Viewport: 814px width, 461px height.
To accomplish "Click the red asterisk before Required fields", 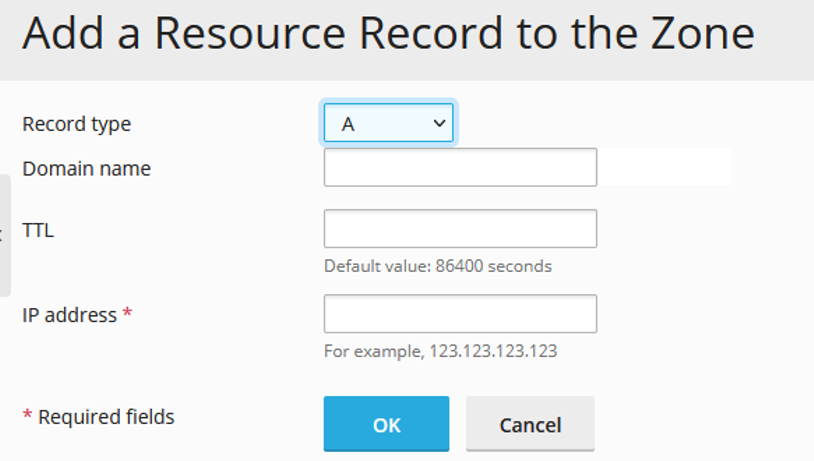I will (x=28, y=414).
